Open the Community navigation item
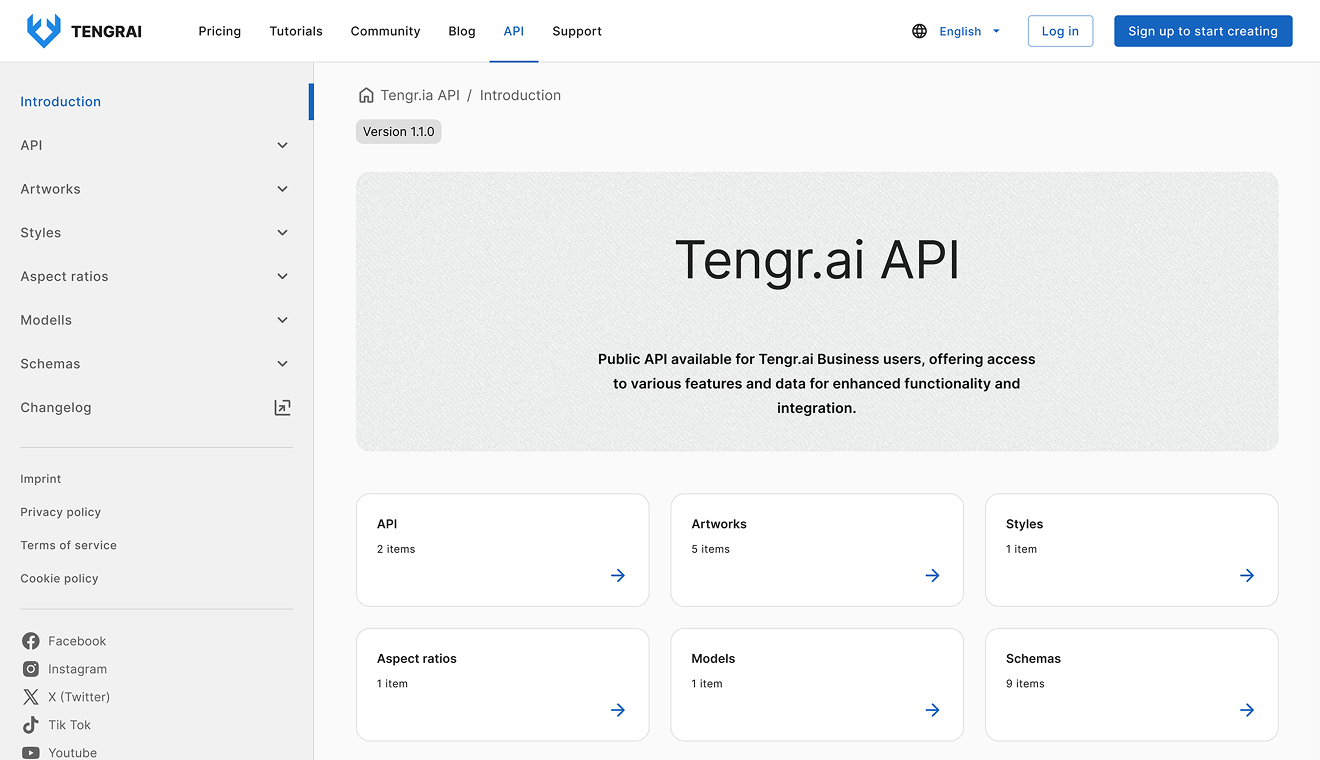Screen dimensions: 1320x760 [x=385, y=31]
